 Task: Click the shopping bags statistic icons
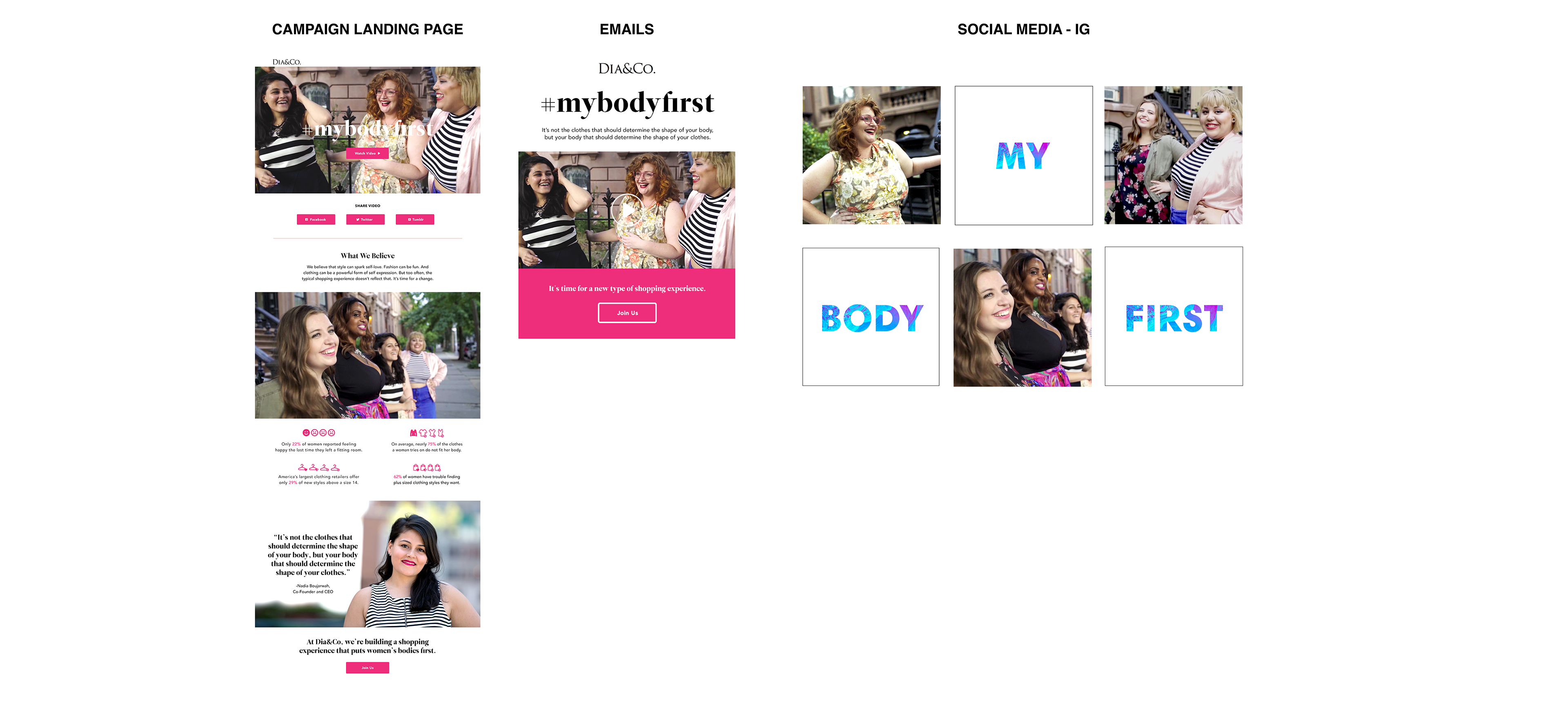pos(427,467)
